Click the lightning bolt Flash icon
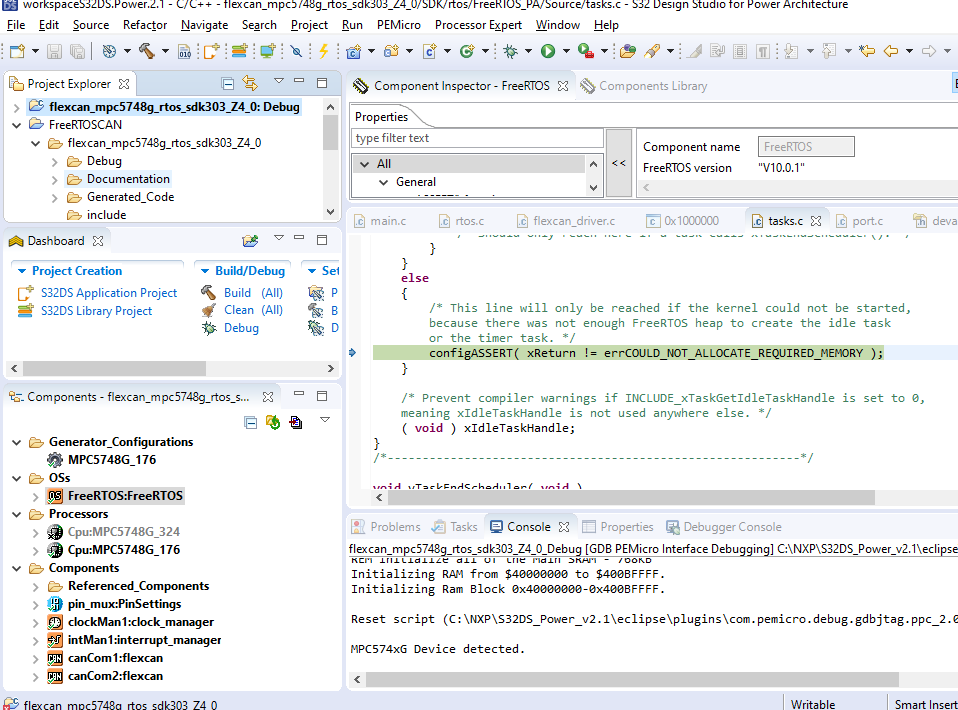 [x=323, y=51]
